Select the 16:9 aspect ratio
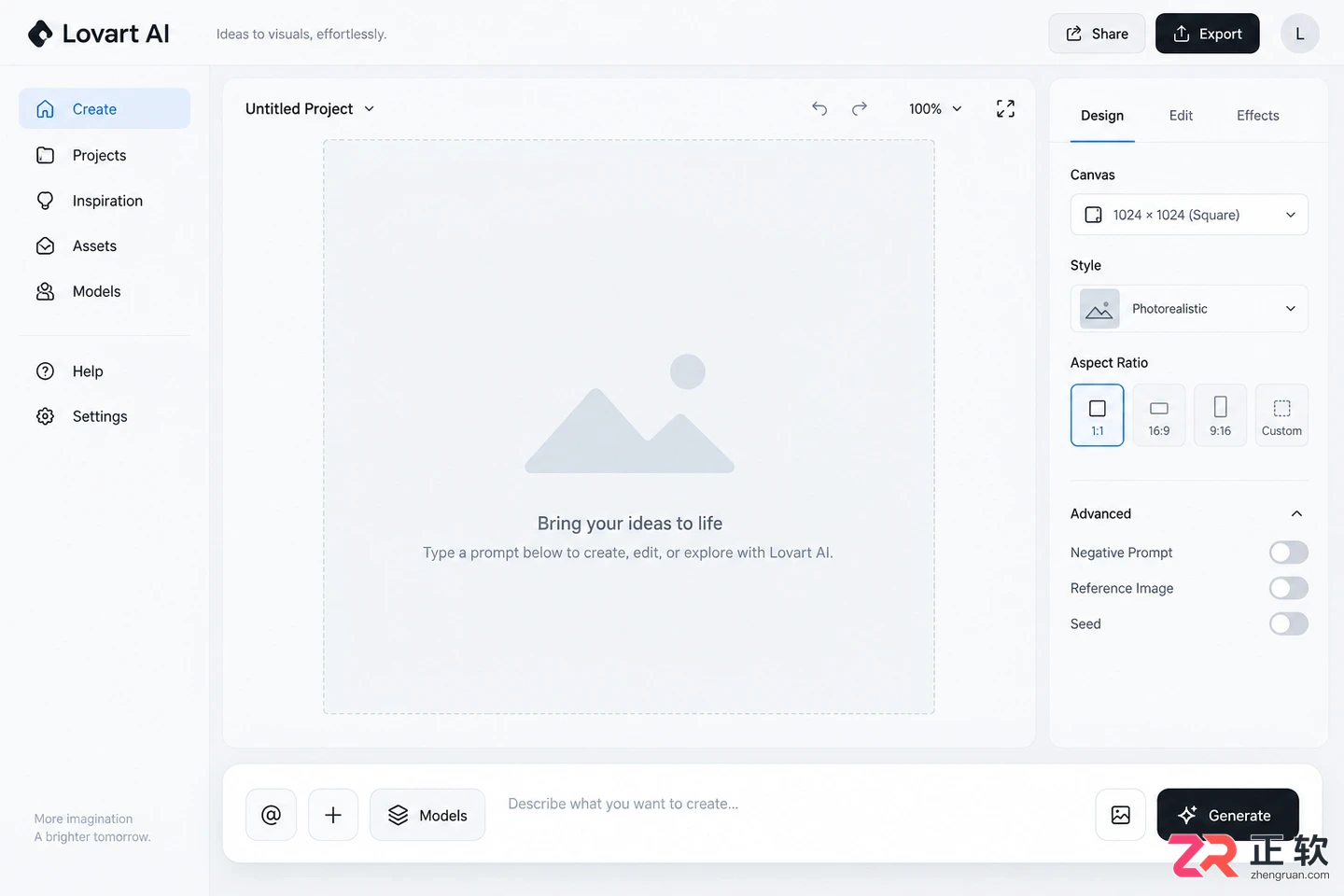This screenshot has width=1344, height=896. [x=1159, y=415]
